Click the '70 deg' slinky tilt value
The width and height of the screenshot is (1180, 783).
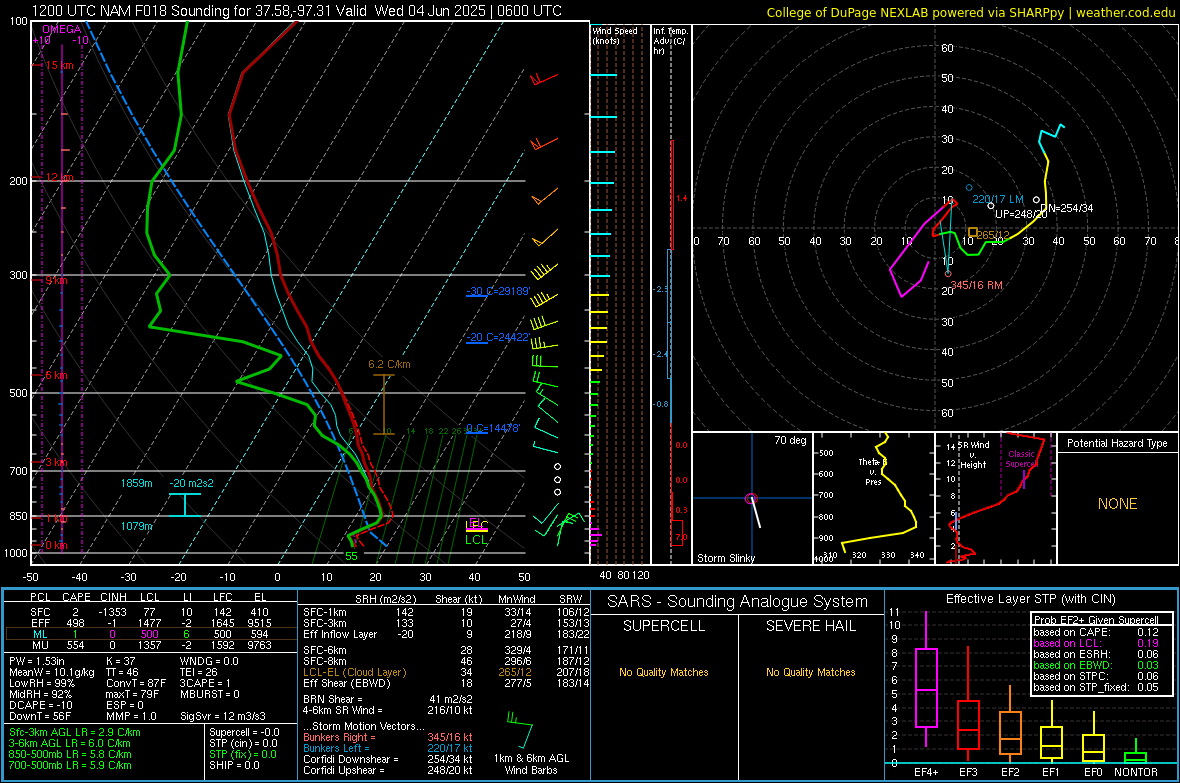click(789, 440)
